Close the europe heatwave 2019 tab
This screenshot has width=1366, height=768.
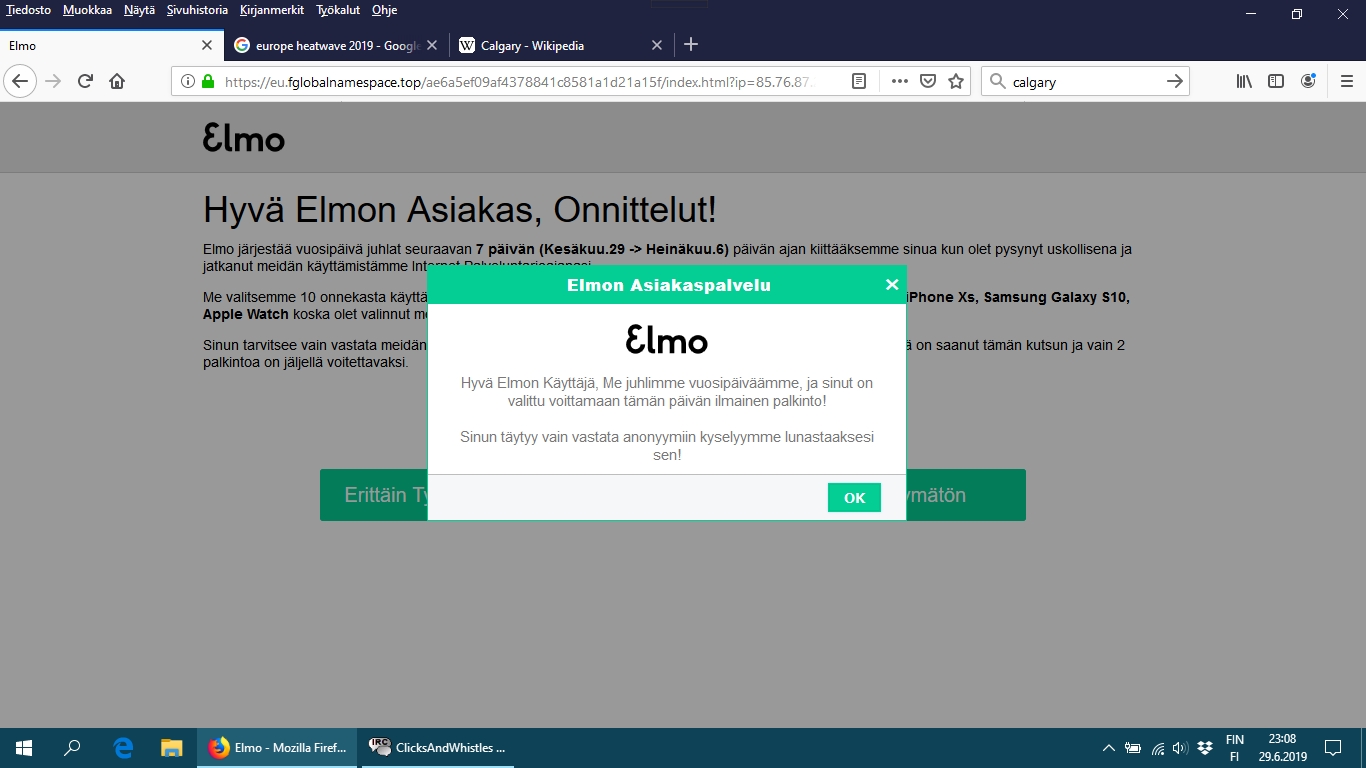pos(432,45)
